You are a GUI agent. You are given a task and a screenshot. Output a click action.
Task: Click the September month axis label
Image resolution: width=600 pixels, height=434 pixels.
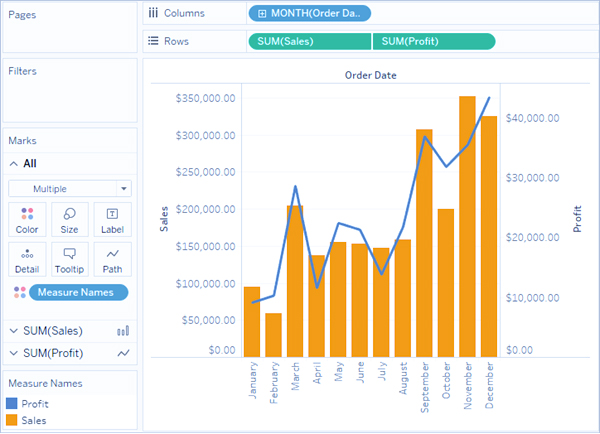click(425, 388)
